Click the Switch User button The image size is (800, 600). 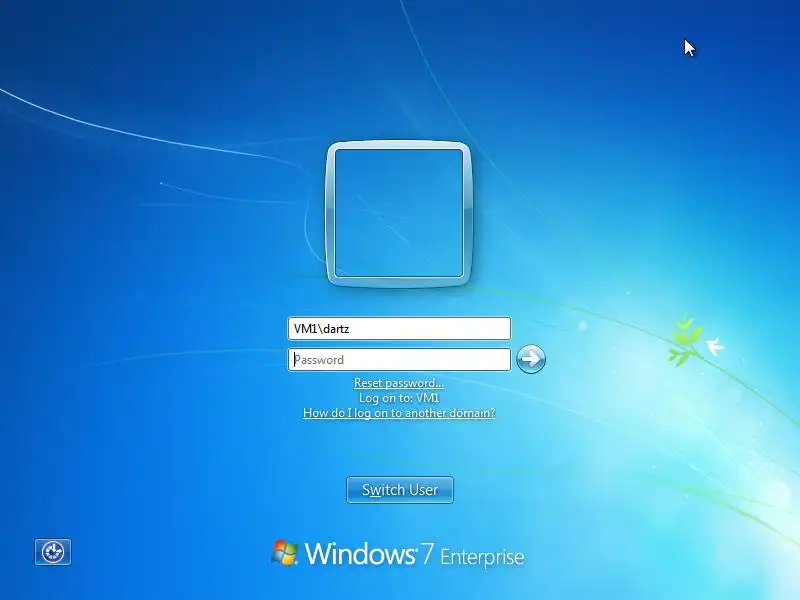click(x=399, y=490)
